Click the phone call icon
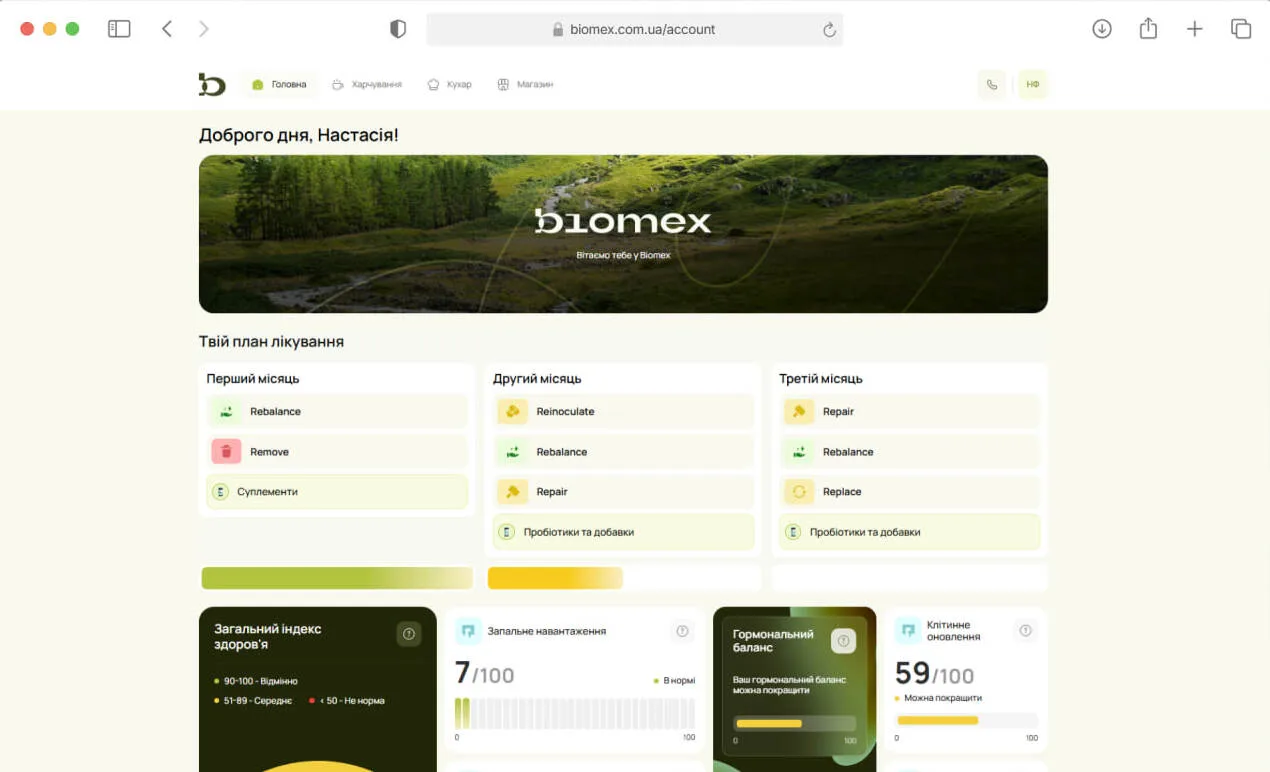 coord(991,85)
